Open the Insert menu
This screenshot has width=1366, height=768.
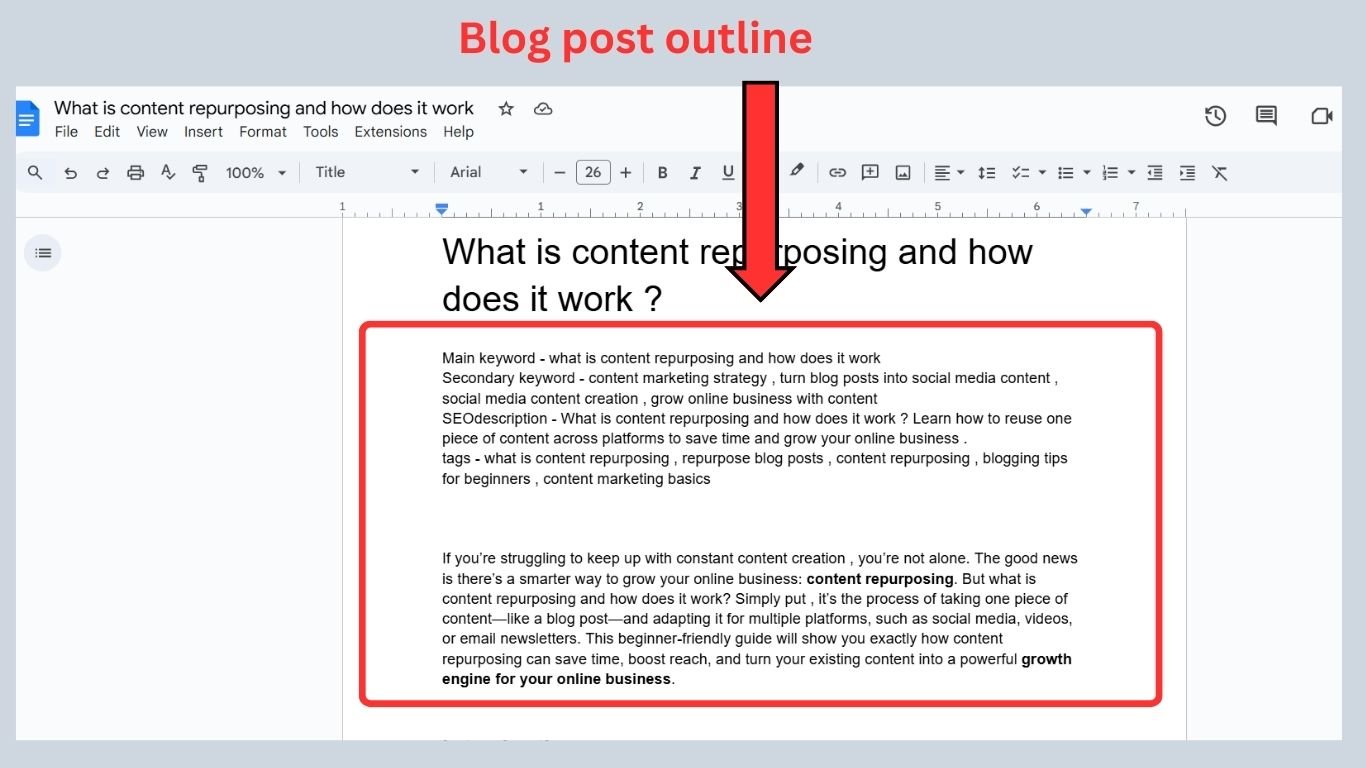[203, 132]
